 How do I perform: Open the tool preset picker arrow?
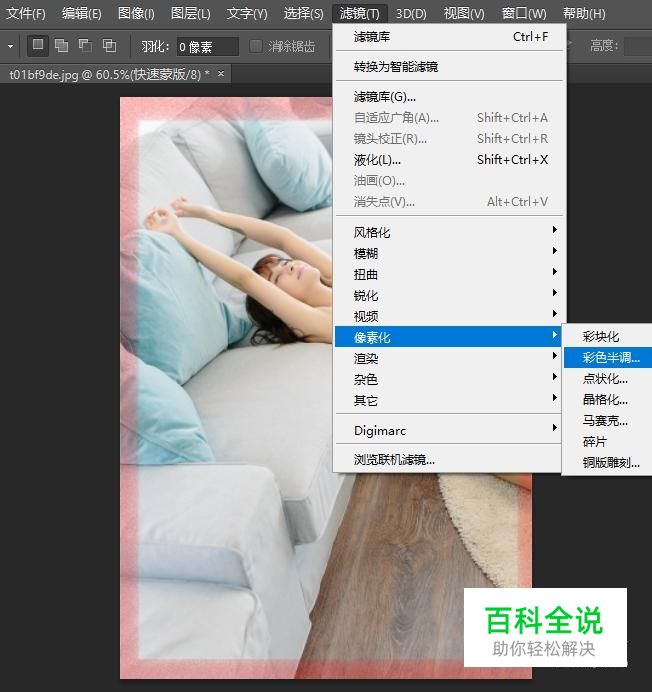click(x=10, y=46)
